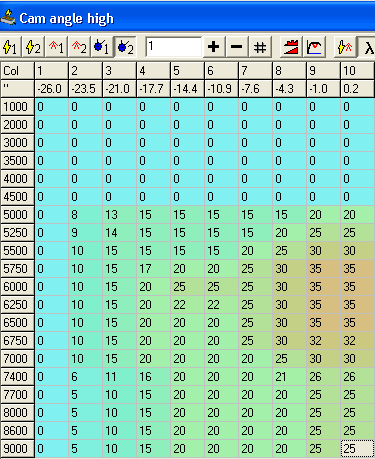
Task: Select the 4500 rpm row header
Action: [17, 197]
